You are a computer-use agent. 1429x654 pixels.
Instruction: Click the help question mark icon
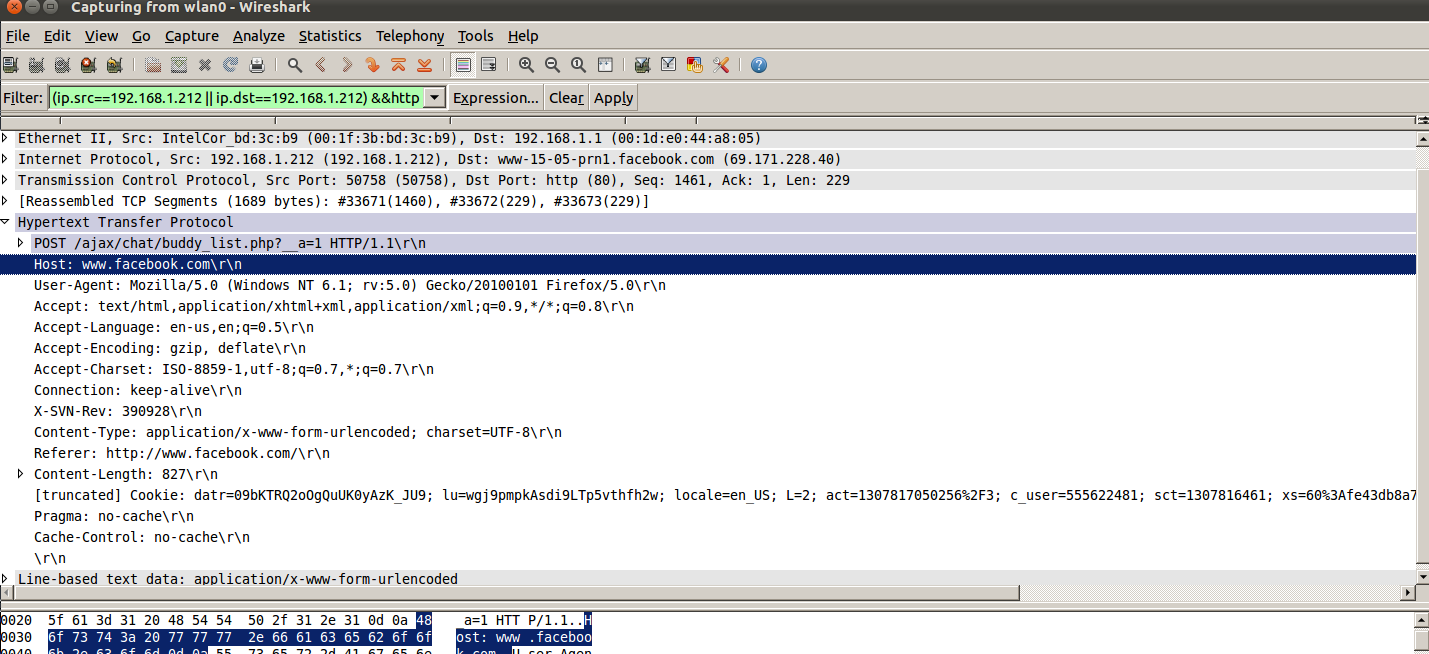tap(759, 65)
